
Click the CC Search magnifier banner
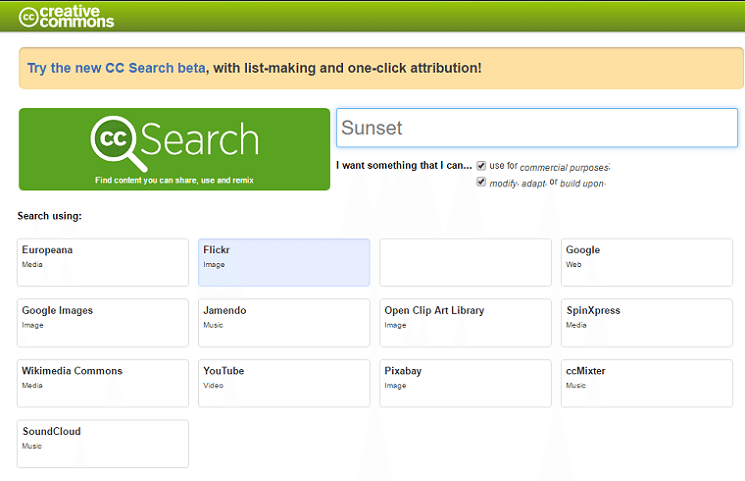tap(174, 149)
